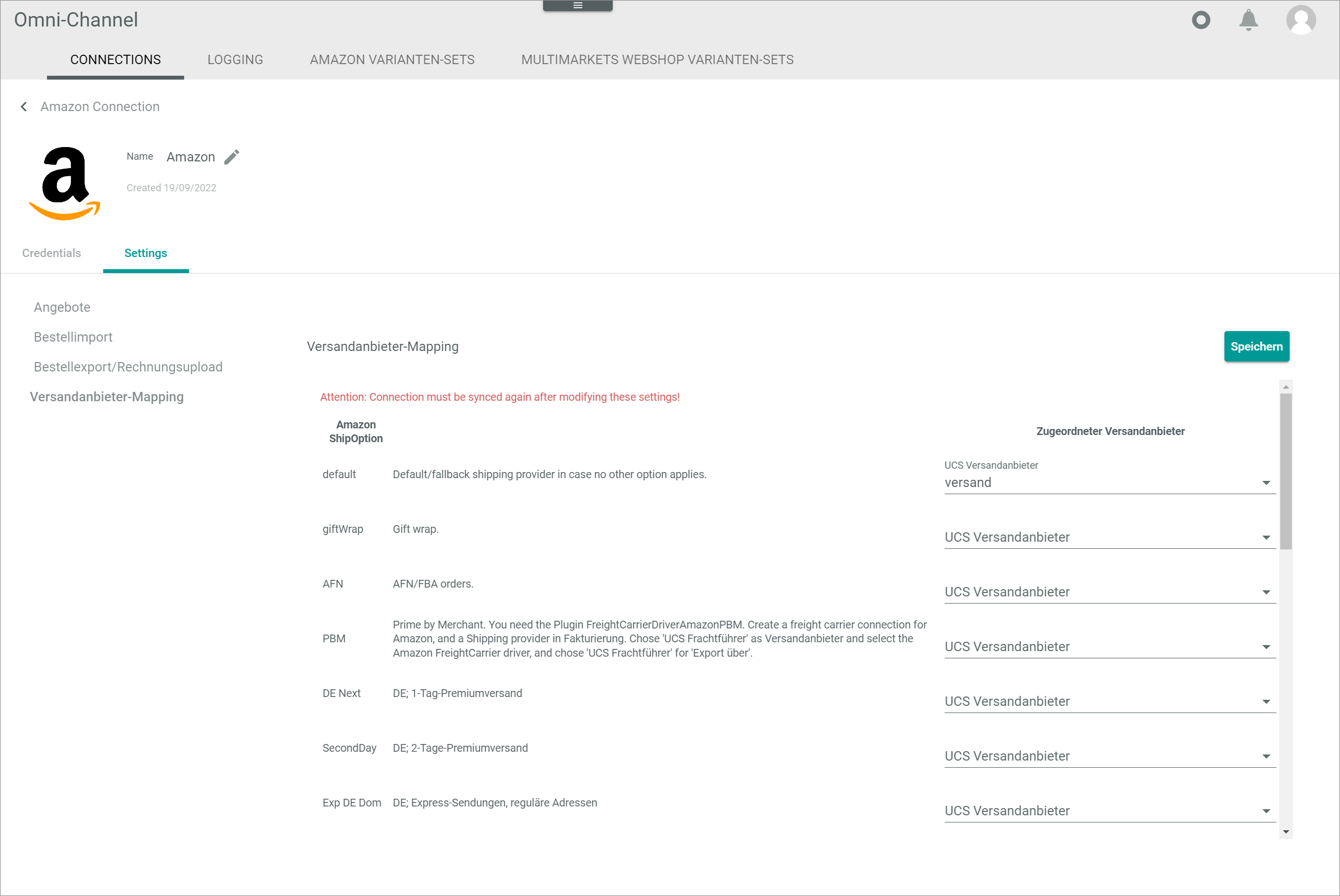
Task: Open the Bestellimport settings section
Action: 73,337
